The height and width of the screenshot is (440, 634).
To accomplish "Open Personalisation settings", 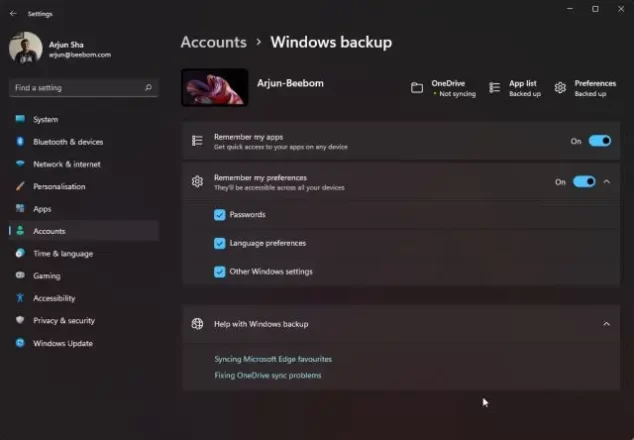I will pyautogui.click(x=84, y=186).
